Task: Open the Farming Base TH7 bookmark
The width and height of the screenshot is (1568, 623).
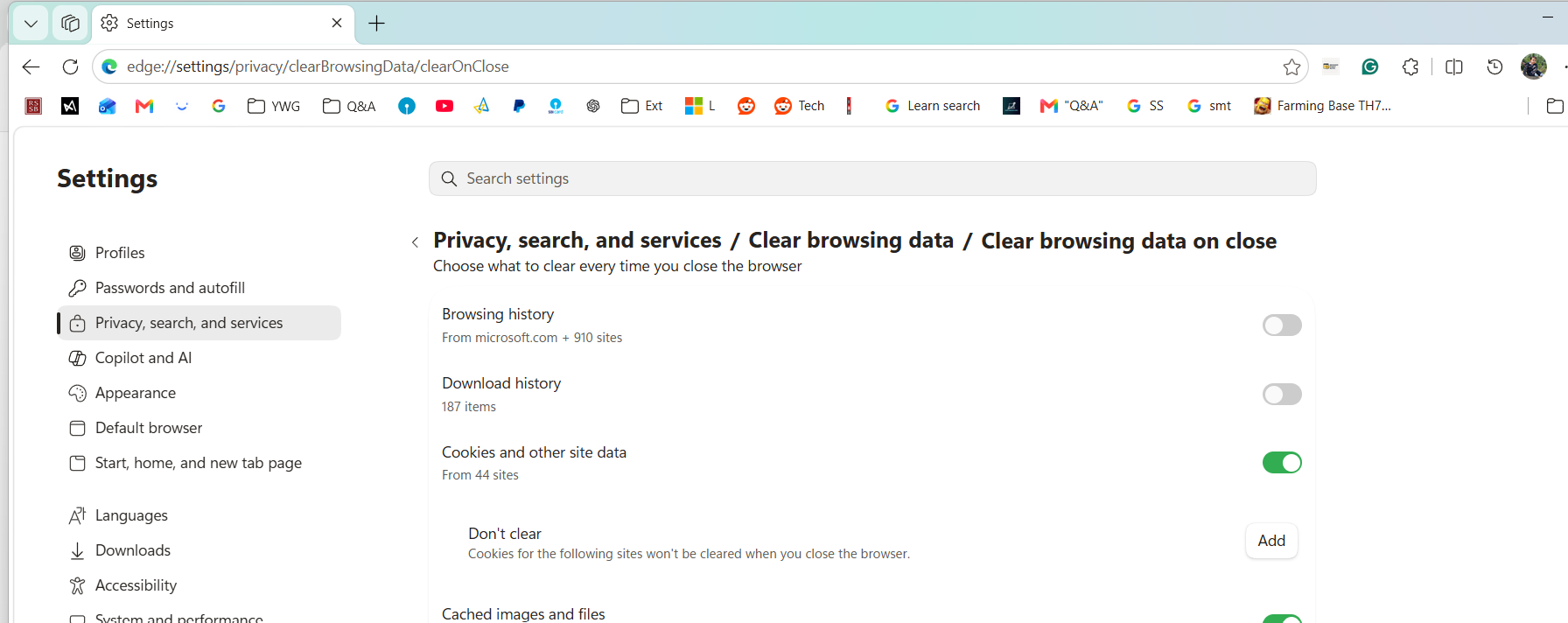Action: pos(1323,106)
